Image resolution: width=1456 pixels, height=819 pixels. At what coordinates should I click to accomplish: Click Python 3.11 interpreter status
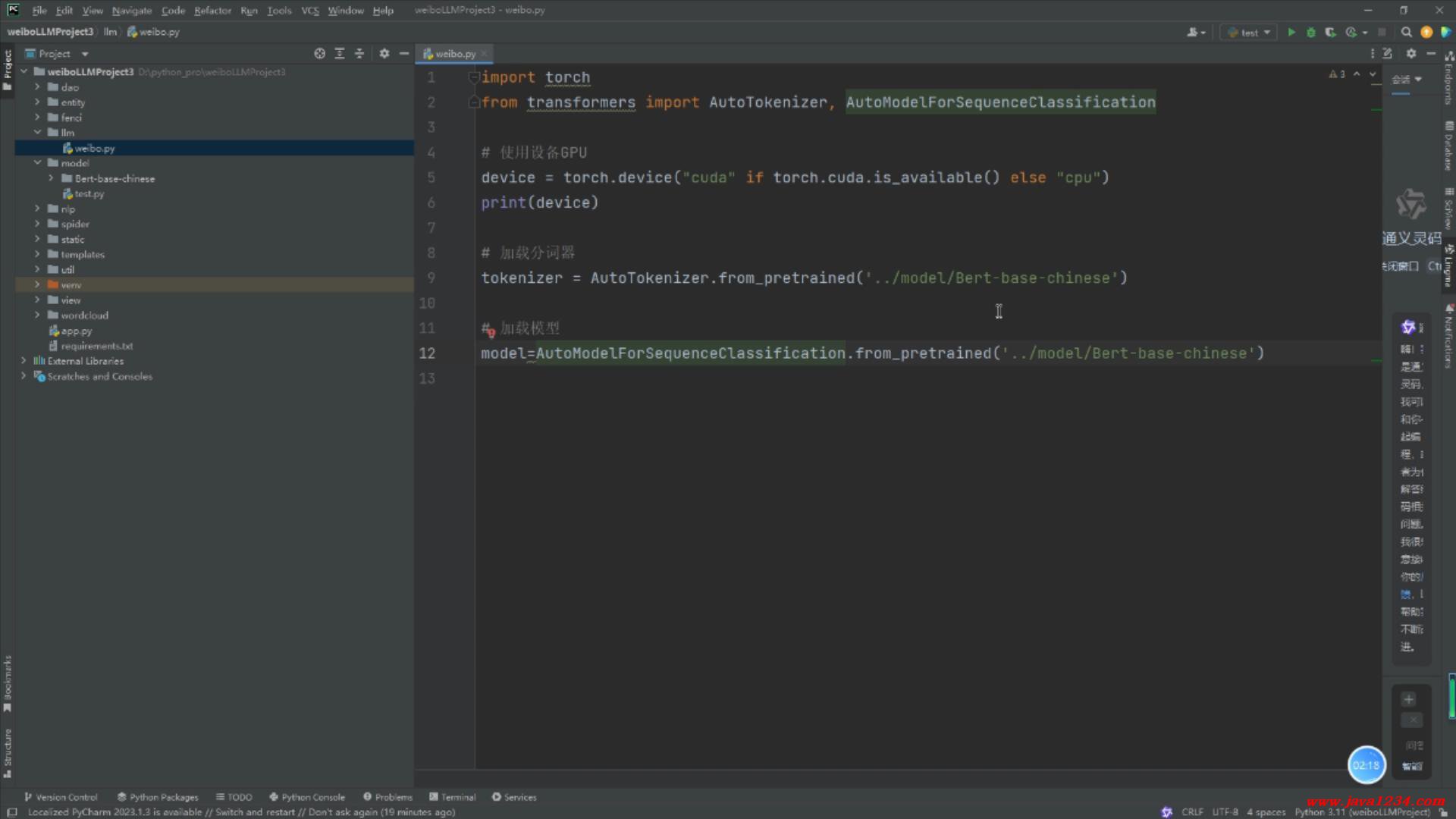coord(1361,812)
